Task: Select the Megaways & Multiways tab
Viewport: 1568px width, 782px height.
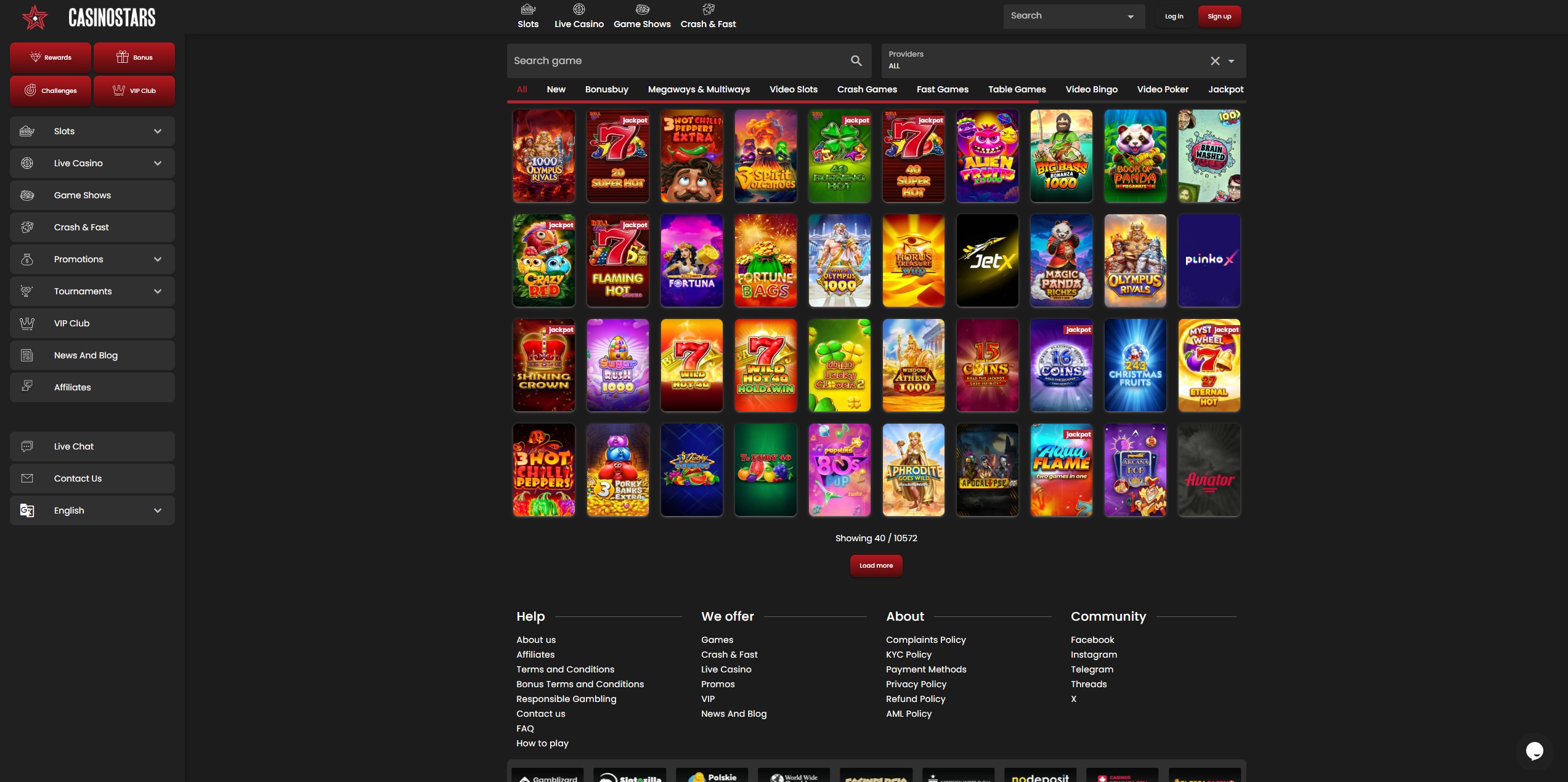Action: (699, 89)
